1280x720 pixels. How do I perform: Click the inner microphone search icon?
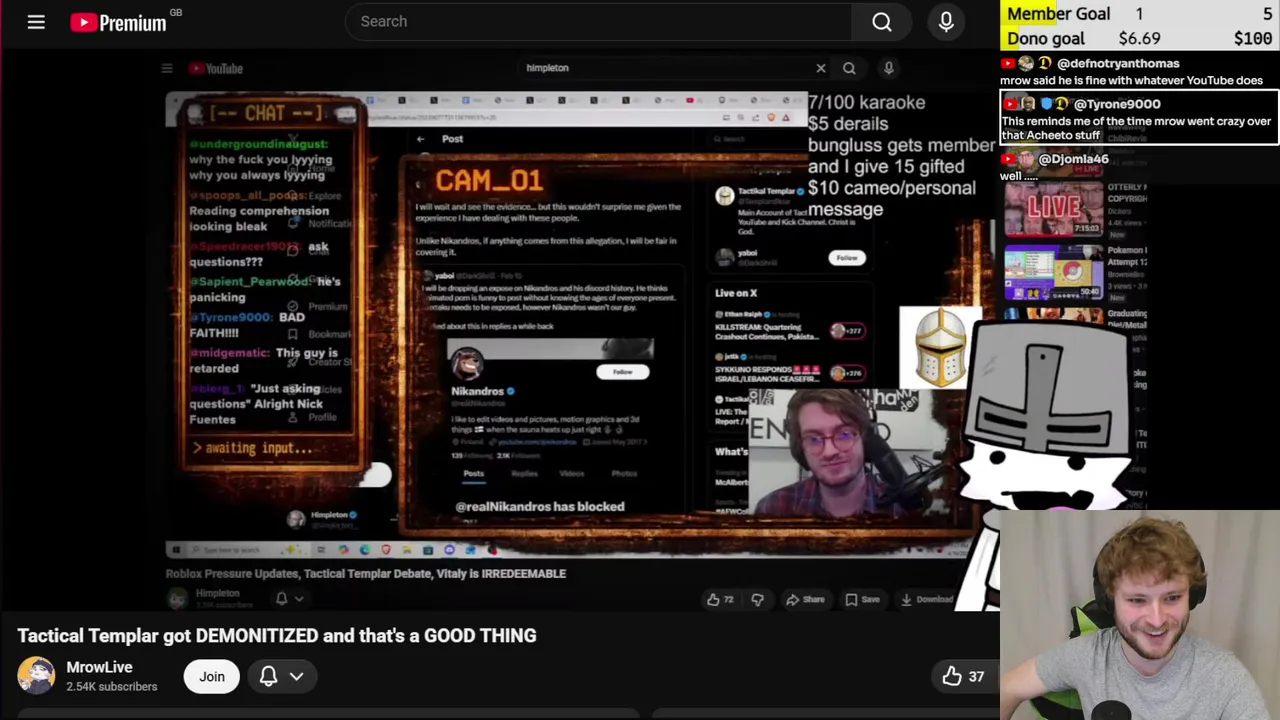coord(888,68)
